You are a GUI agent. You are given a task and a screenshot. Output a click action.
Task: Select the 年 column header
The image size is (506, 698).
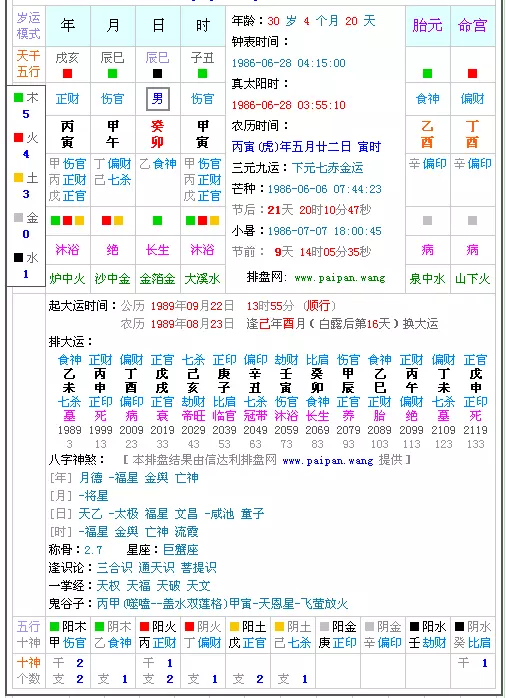click(68, 26)
